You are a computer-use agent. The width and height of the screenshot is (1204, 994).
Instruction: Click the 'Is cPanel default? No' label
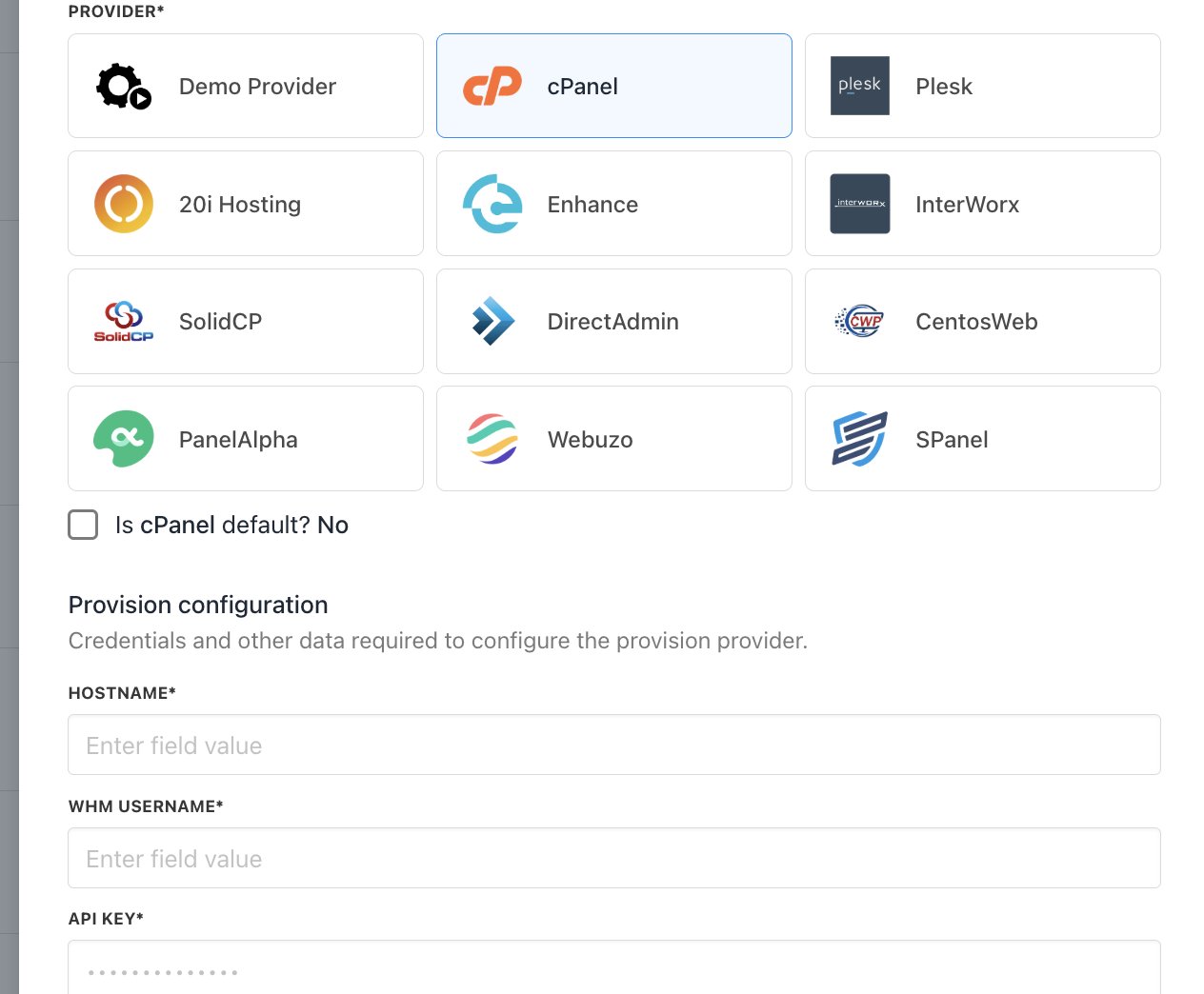231,525
